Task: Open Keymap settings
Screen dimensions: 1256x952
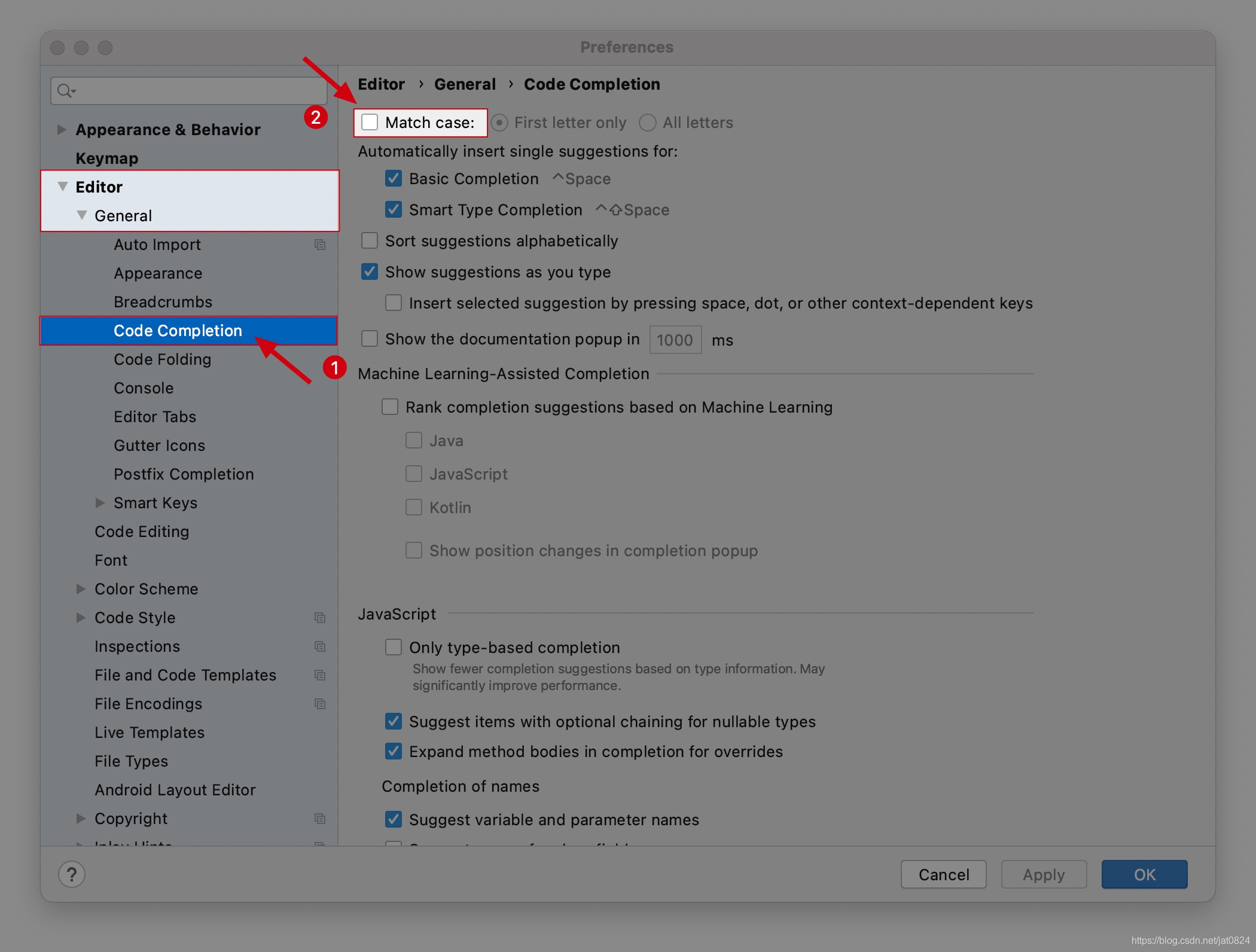Action: click(107, 158)
